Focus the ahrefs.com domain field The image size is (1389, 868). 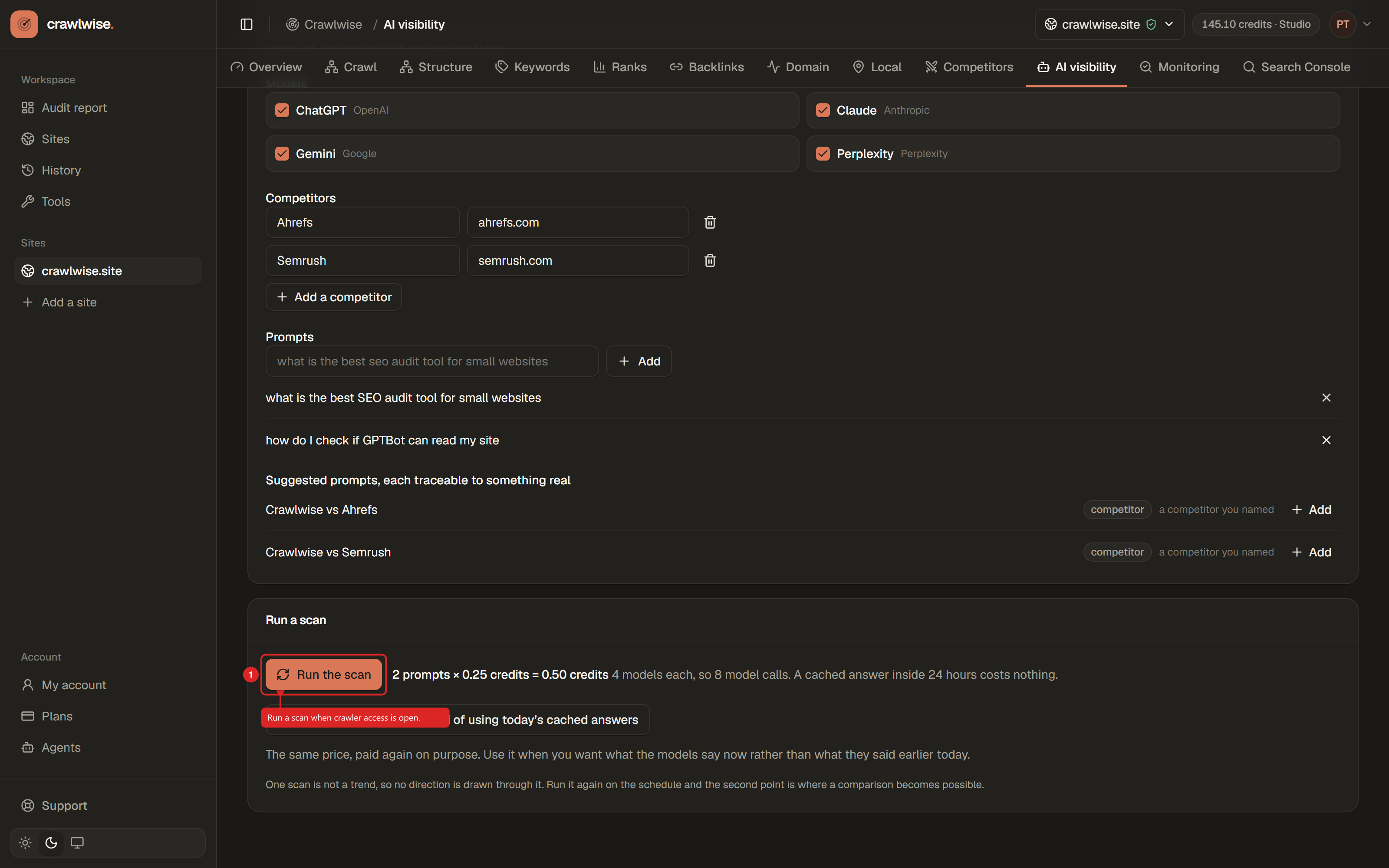[x=578, y=222]
